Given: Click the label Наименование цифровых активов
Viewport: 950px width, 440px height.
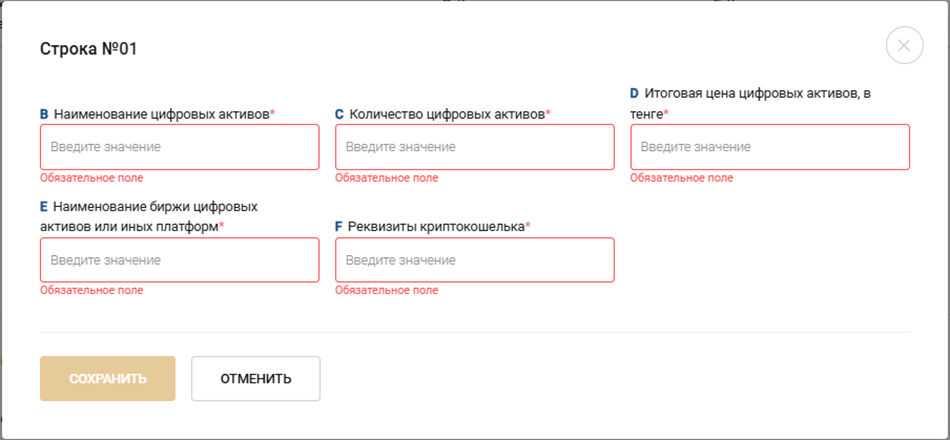Looking at the screenshot, I should 162,114.
